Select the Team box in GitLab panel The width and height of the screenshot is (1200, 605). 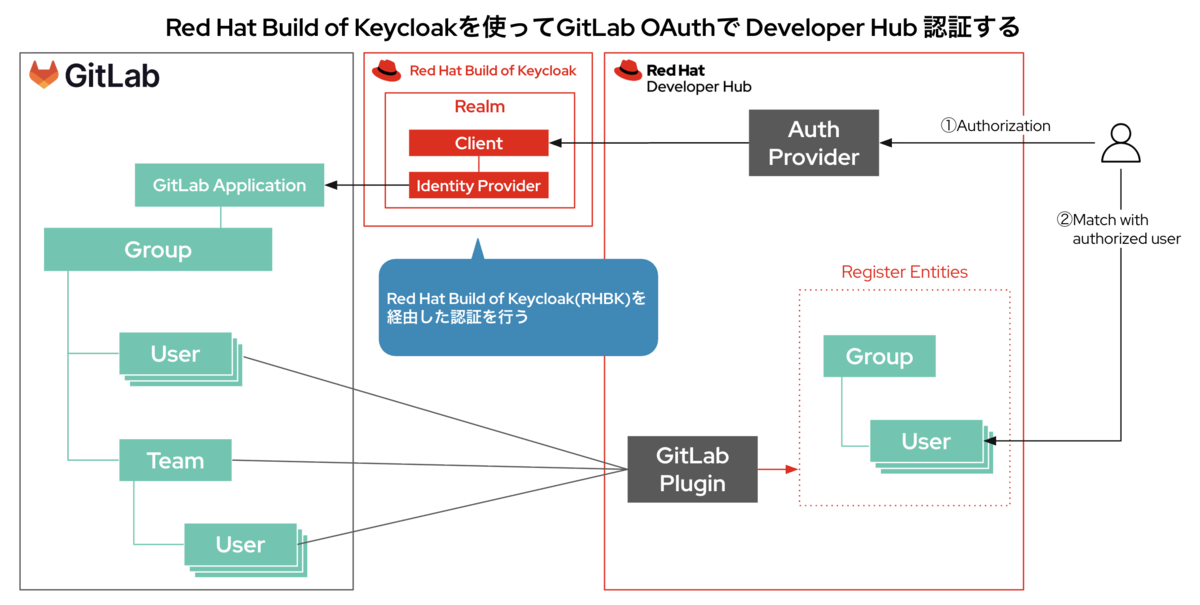coord(176,460)
